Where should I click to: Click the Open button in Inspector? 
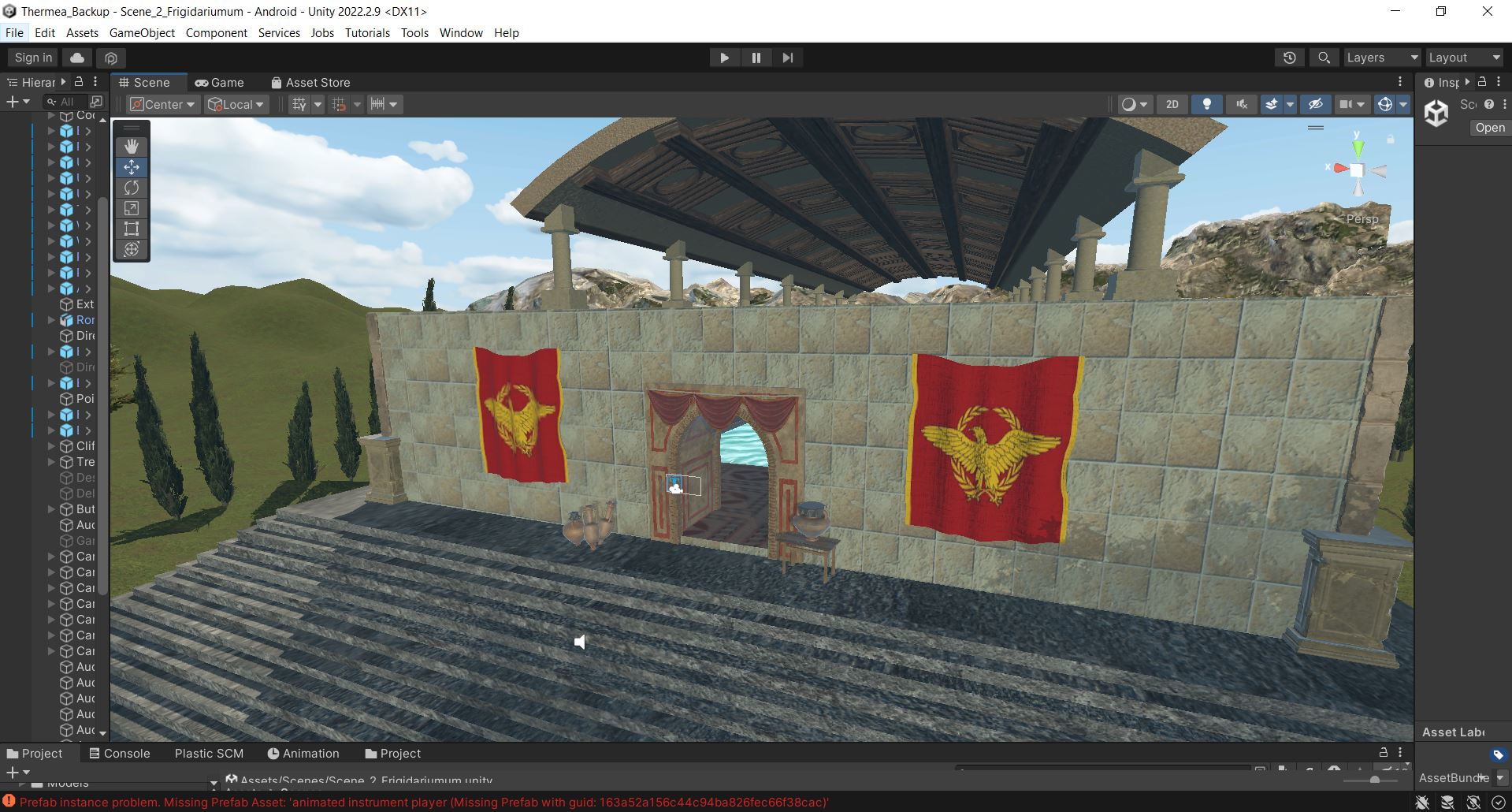pyautogui.click(x=1489, y=128)
